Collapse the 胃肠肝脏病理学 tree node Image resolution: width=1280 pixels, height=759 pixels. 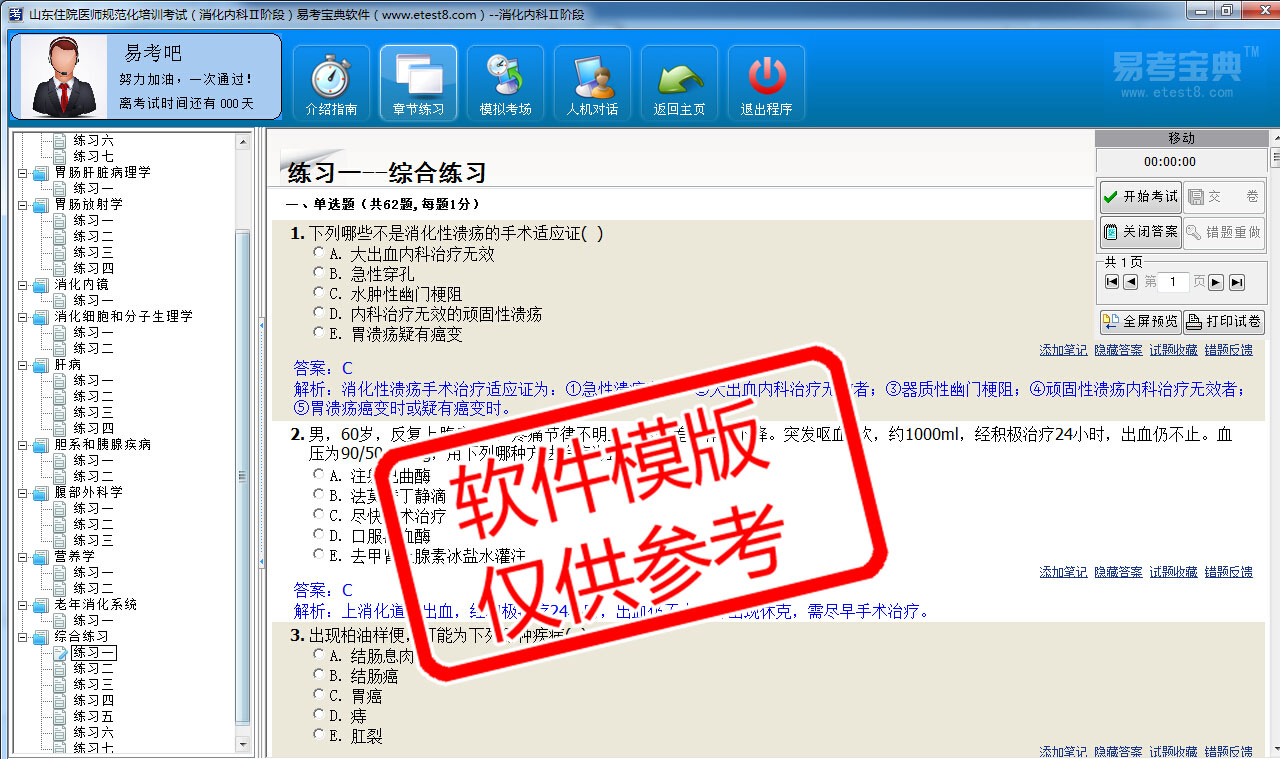pos(23,172)
